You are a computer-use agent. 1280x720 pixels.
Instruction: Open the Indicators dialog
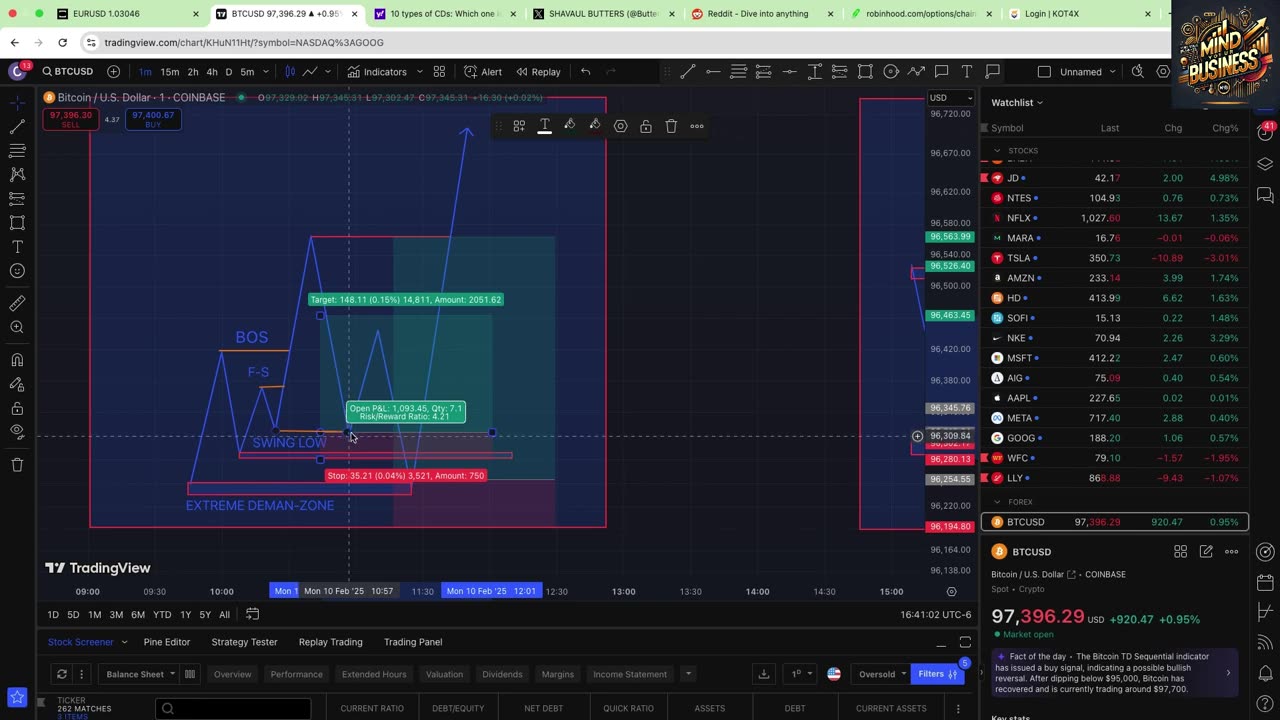pyautogui.click(x=377, y=72)
